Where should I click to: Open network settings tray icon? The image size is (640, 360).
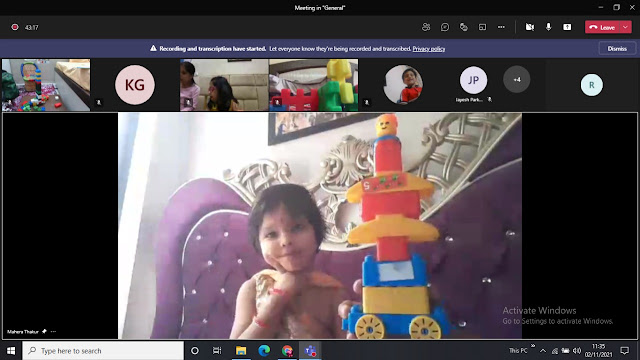[555, 351]
